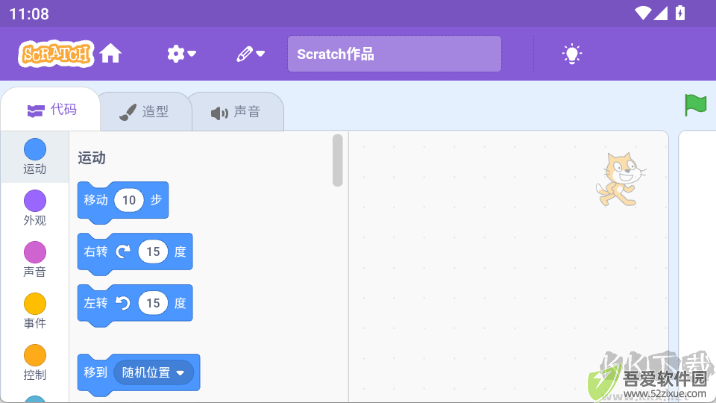Viewport: 716px width, 403px height.
Task: Edit 15 in the 左转 block
Action: click(153, 303)
